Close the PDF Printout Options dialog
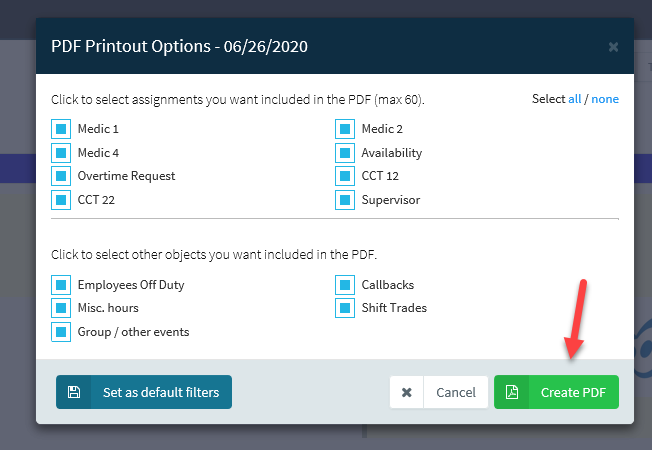Viewport: 652px width, 450px height. click(x=613, y=46)
